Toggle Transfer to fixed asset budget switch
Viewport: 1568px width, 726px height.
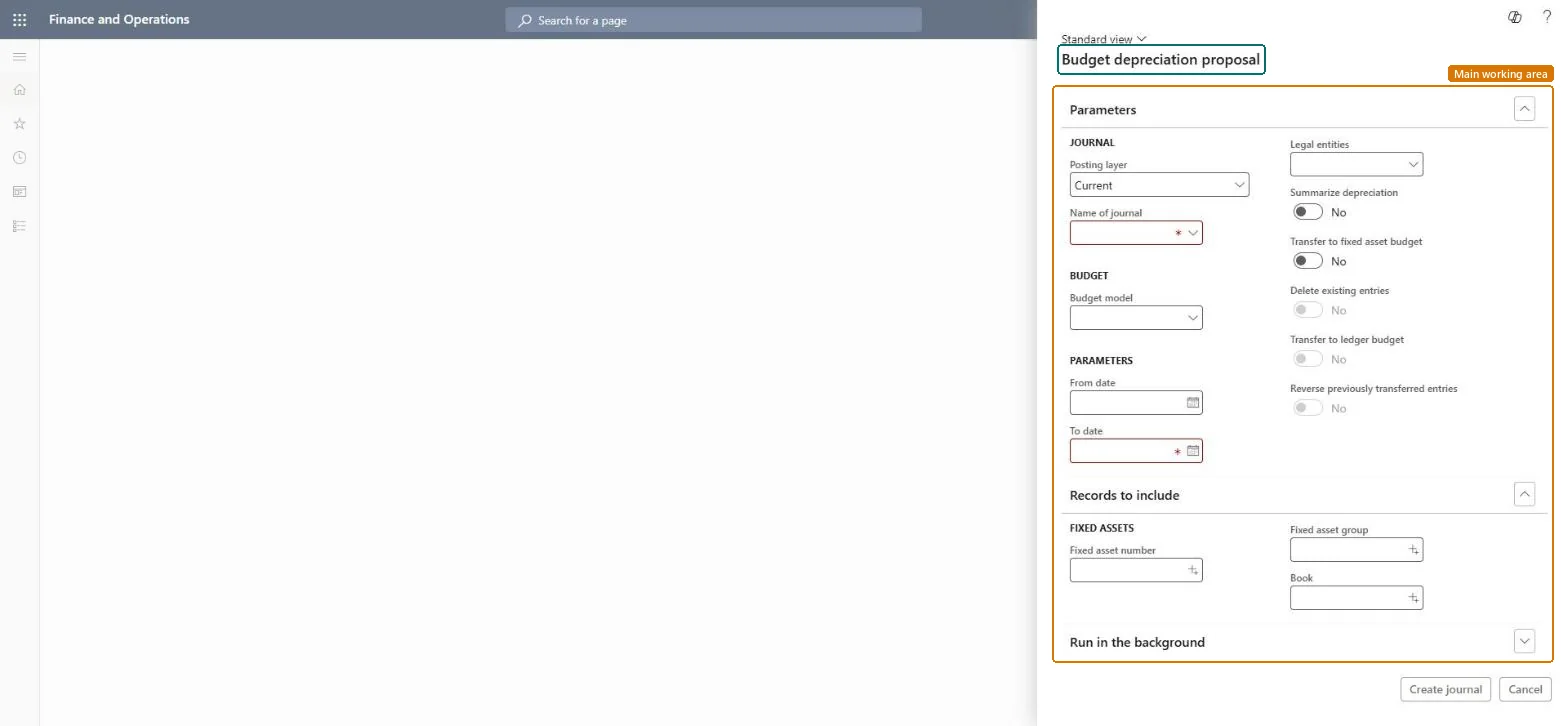[1308, 261]
